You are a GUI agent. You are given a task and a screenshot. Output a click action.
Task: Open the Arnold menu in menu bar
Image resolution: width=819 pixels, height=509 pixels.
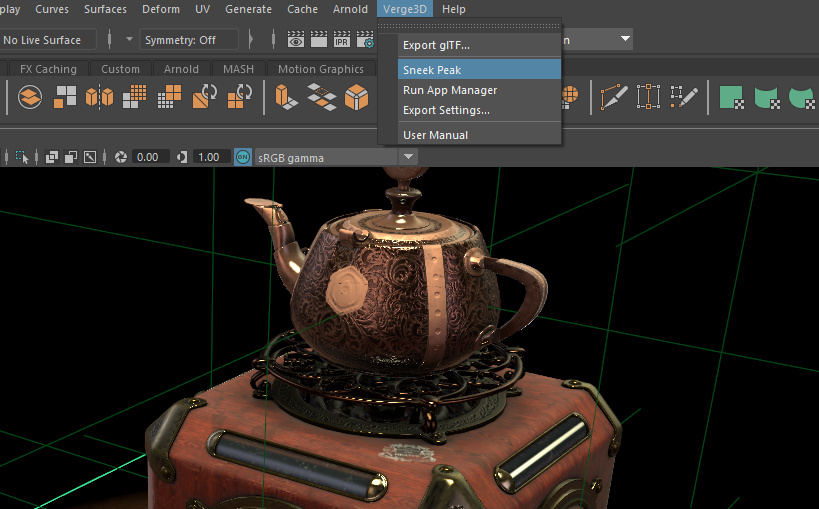click(x=350, y=9)
